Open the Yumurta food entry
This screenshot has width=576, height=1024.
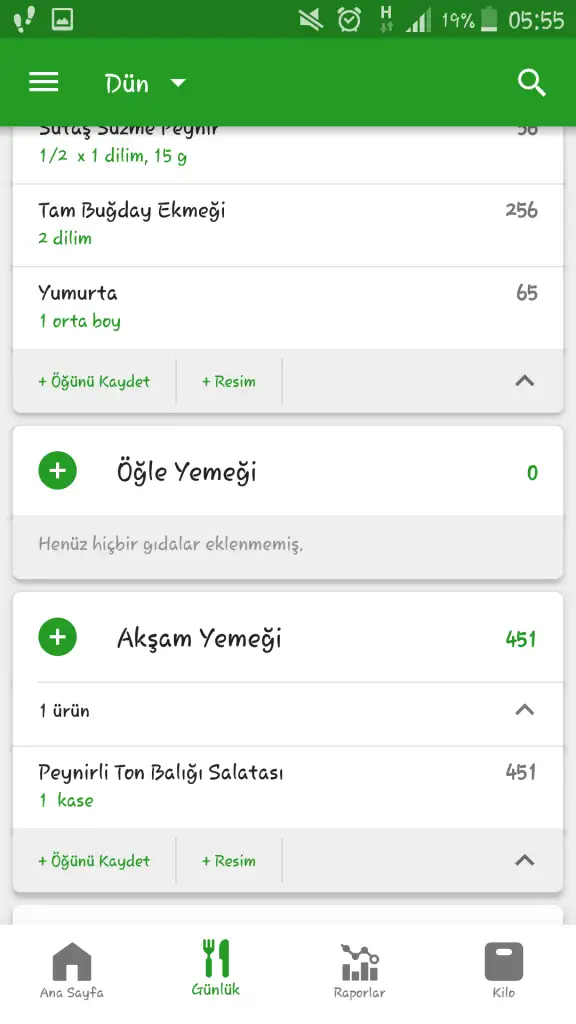coord(288,308)
